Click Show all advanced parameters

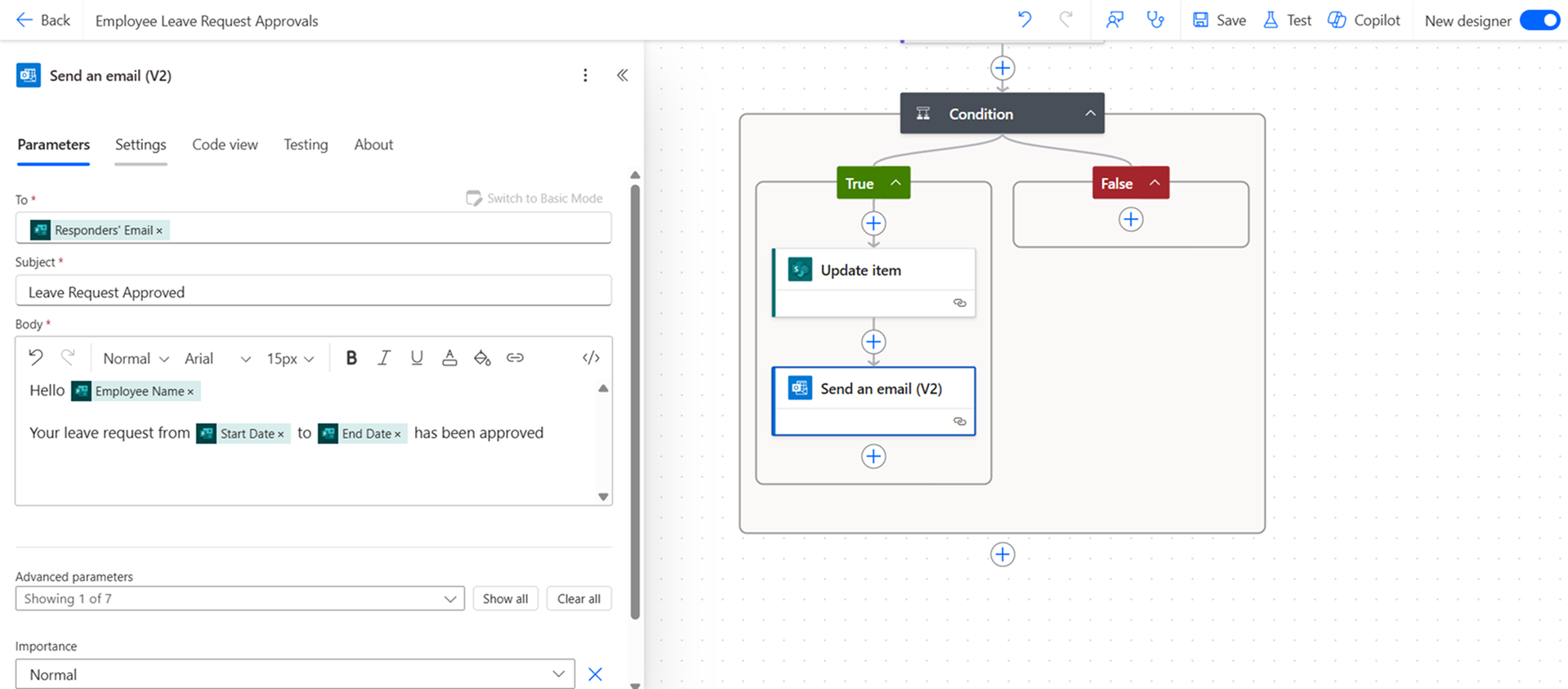(505, 598)
